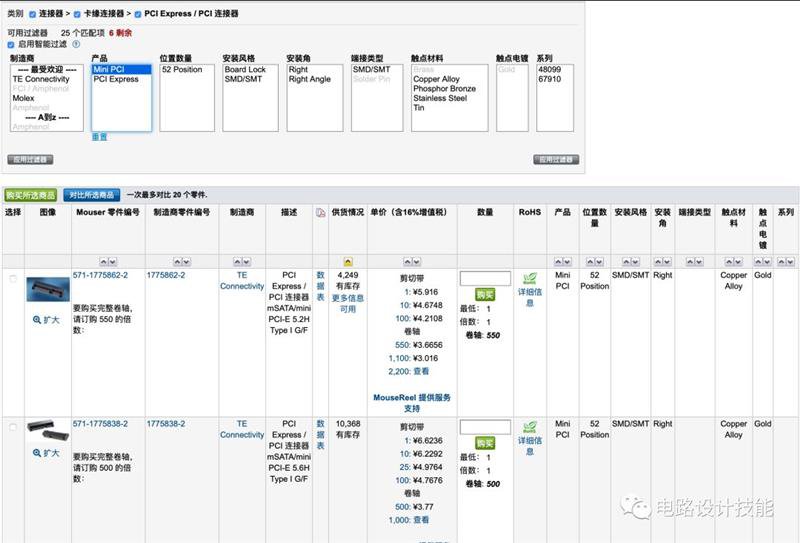Screen dimensions: 800x543
Task: Click quantity input for 571-1775838-2
Action: 485,427
